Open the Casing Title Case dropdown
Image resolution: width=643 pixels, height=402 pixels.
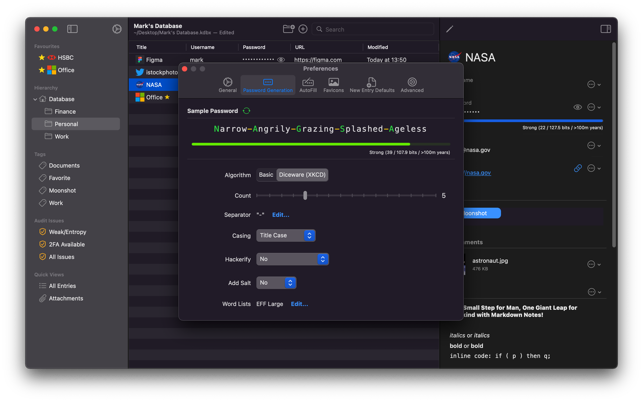(x=286, y=235)
